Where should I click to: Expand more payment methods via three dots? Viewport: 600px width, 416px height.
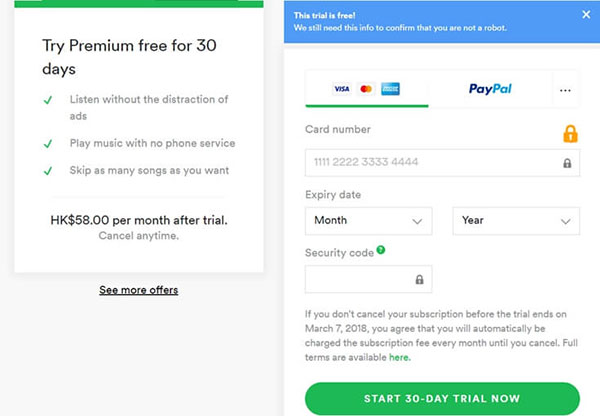click(x=565, y=90)
